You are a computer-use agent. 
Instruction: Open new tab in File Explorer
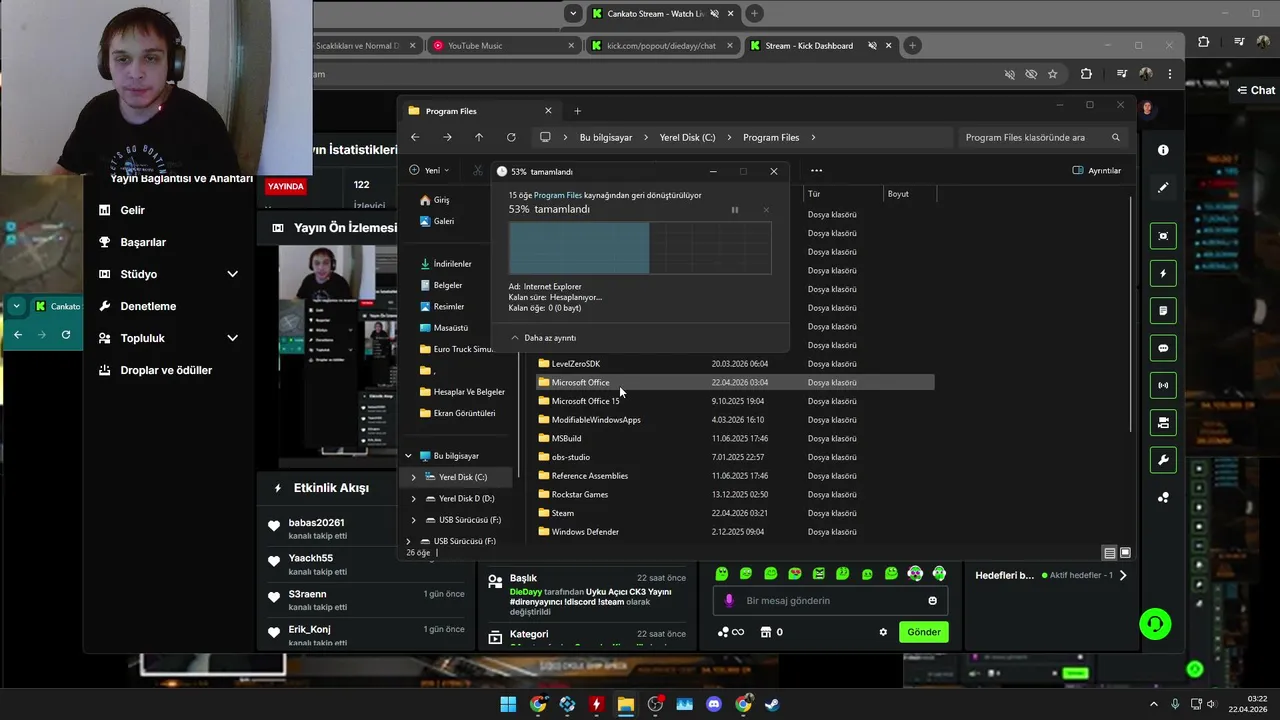577,111
